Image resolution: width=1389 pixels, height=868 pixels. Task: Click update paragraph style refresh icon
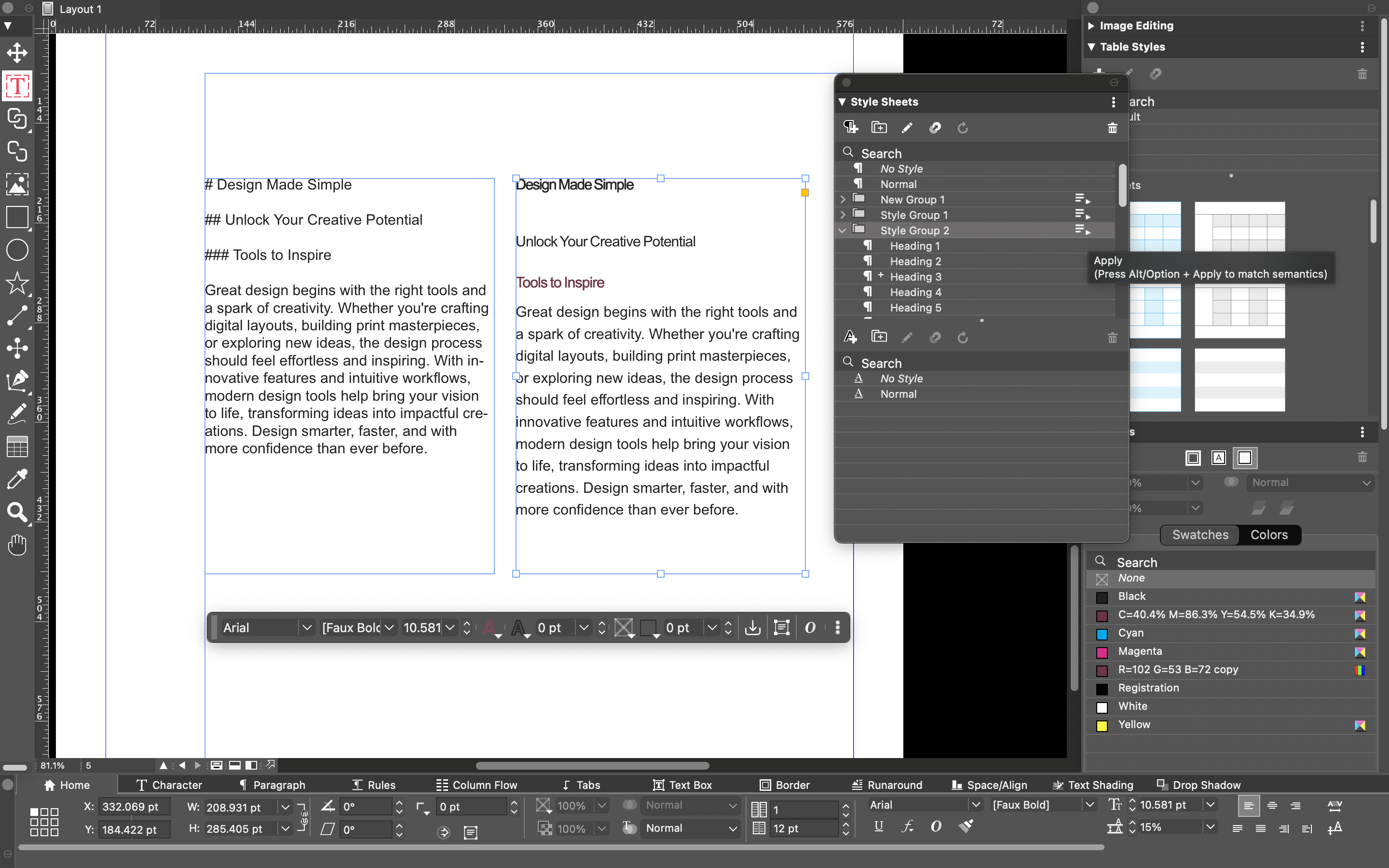(963, 127)
